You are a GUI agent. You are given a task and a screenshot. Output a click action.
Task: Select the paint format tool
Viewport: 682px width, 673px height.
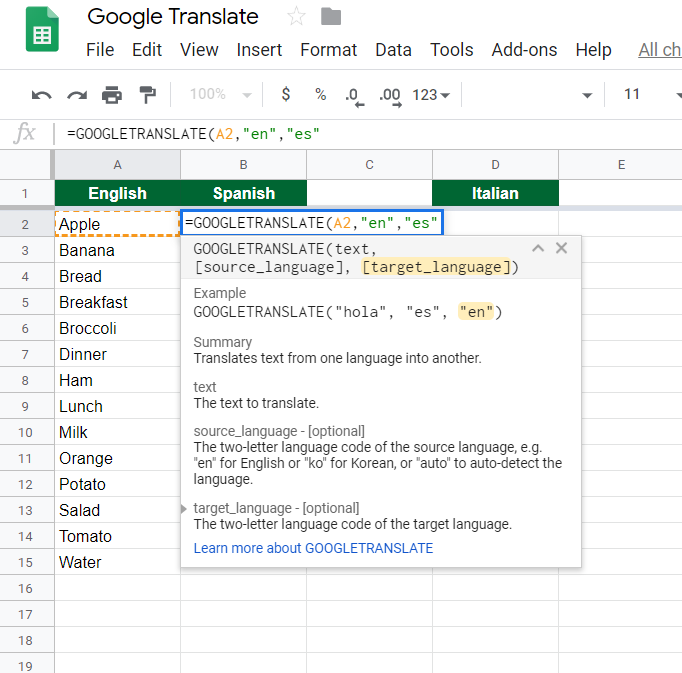pos(147,95)
